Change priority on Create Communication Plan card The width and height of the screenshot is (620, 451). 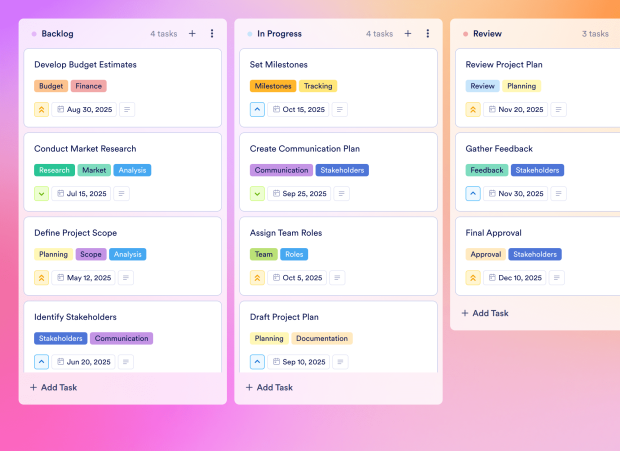(257, 194)
